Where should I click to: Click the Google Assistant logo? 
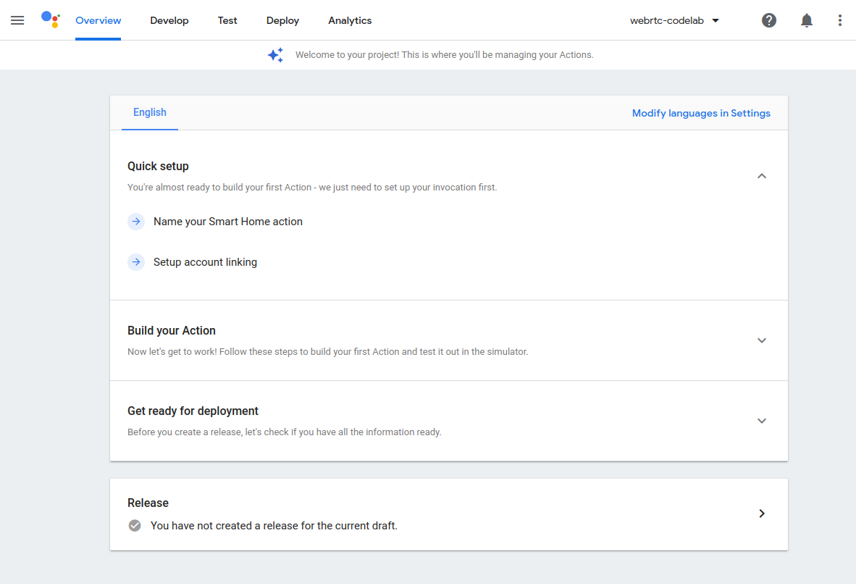click(50, 20)
